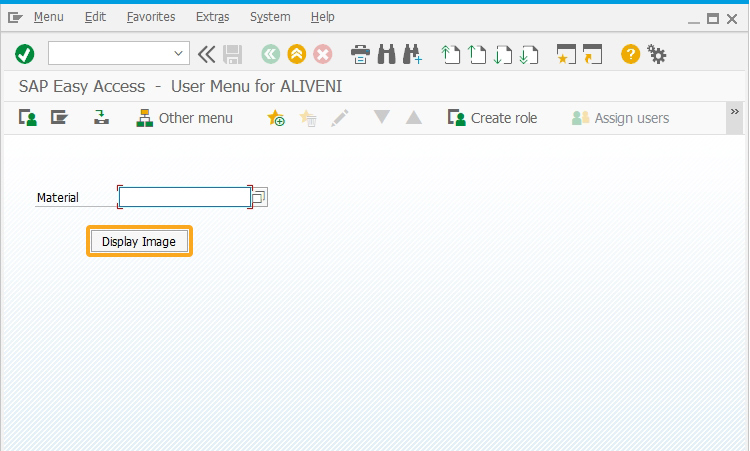Click the Print icon
Image resolution: width=750 pixels, height=451 pixels.
[360, 54]
